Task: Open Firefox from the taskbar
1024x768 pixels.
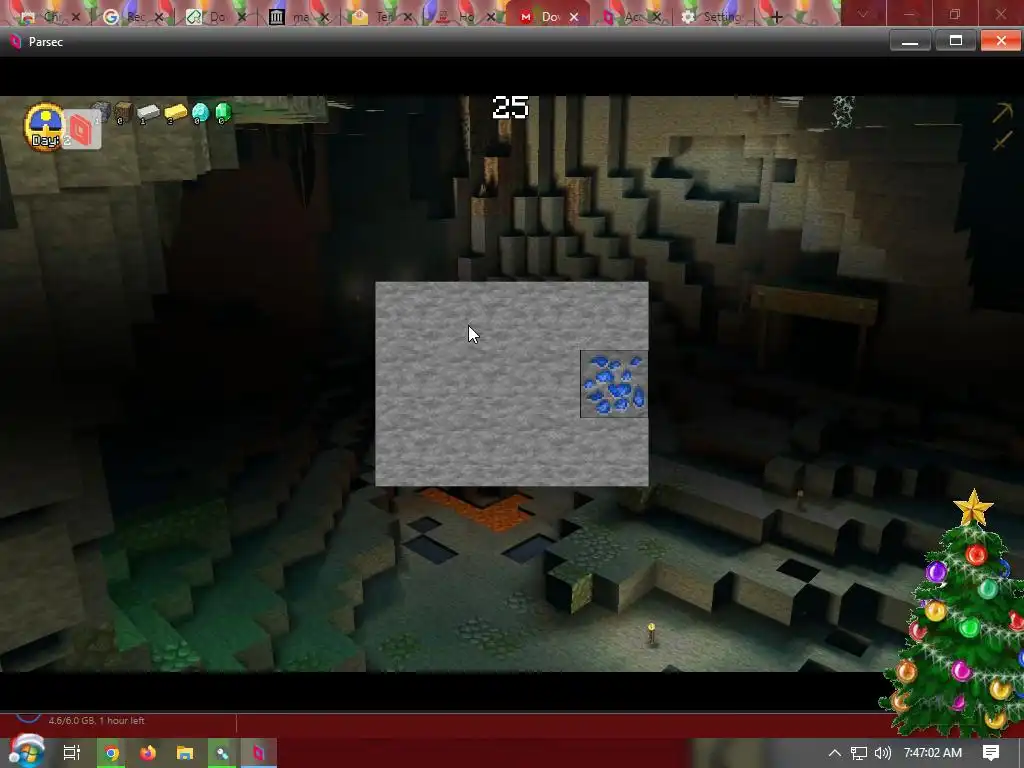Action: pyautogui.click(x=148, y=753)
